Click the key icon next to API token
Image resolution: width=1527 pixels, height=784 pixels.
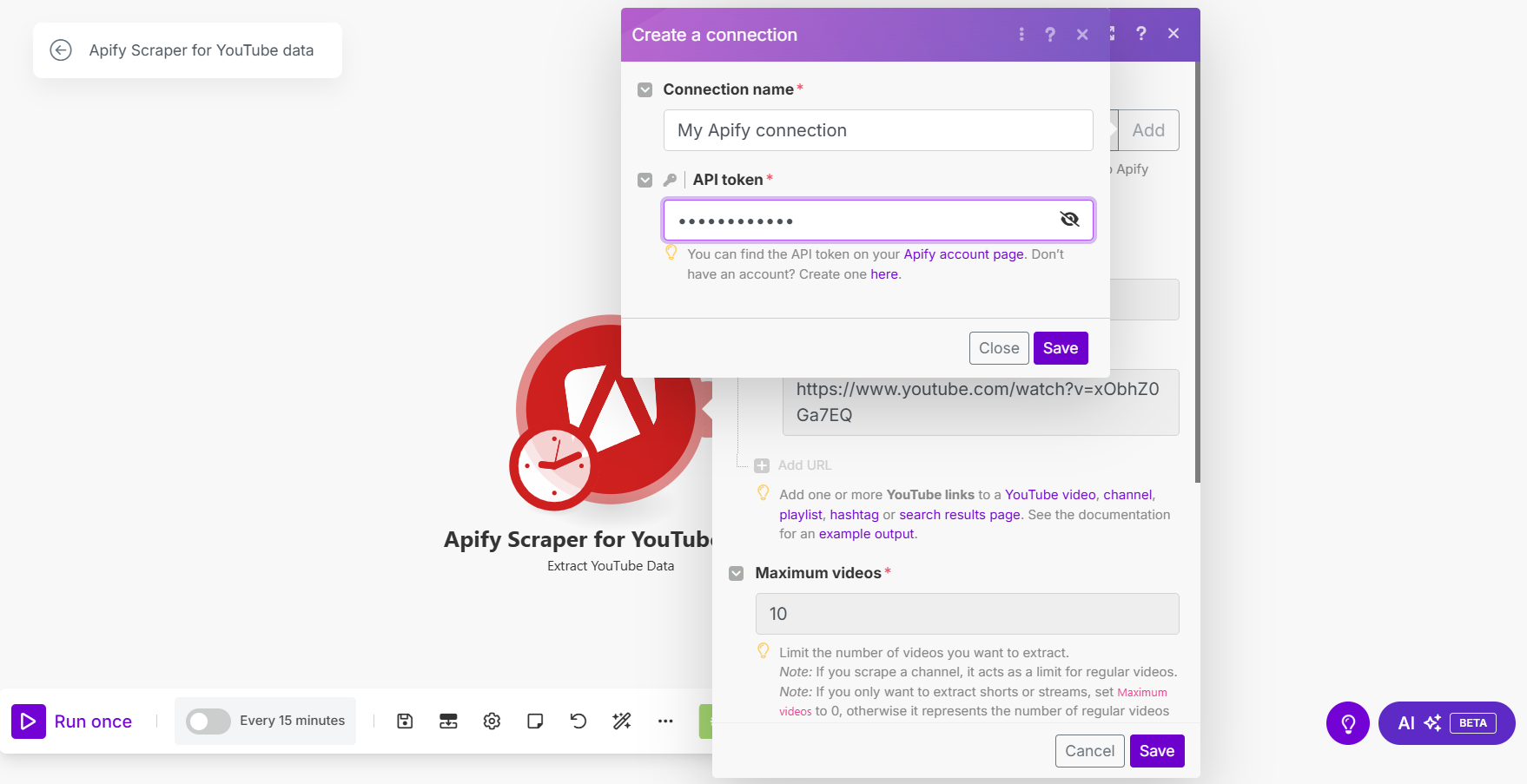(671, 180)
